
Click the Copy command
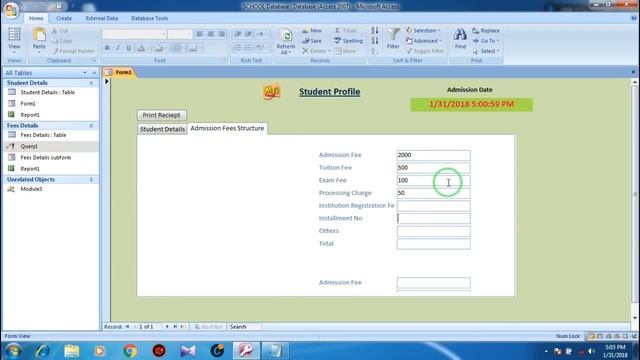click(62, 41)
